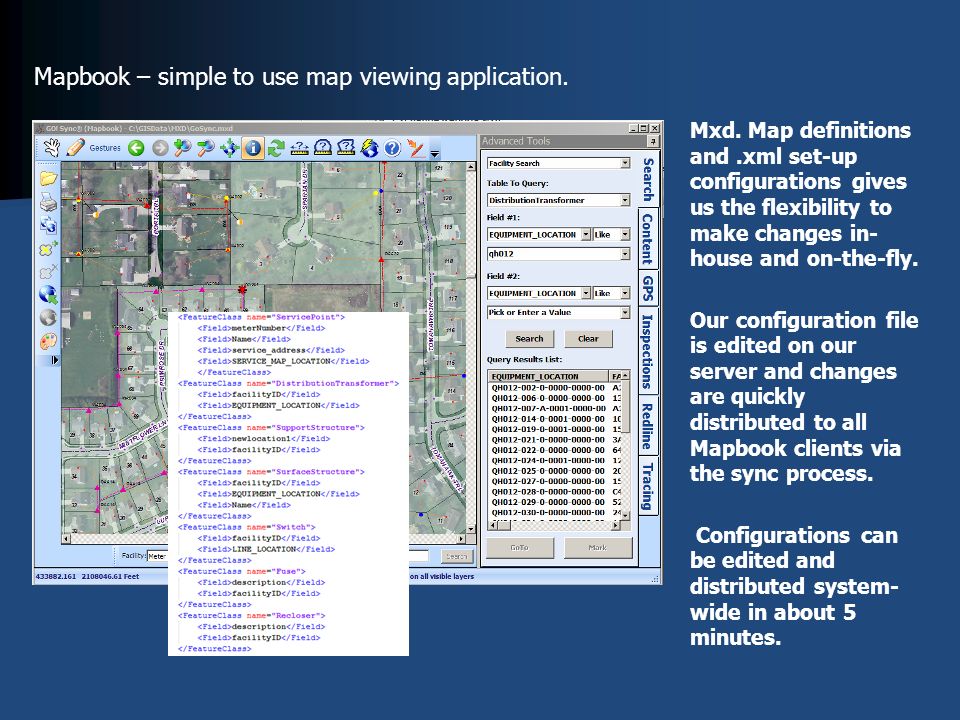Image resolution: width=960 pixels, height=720 pixels.
Task: Activate the Identify info tool
Action: (253, 148)
